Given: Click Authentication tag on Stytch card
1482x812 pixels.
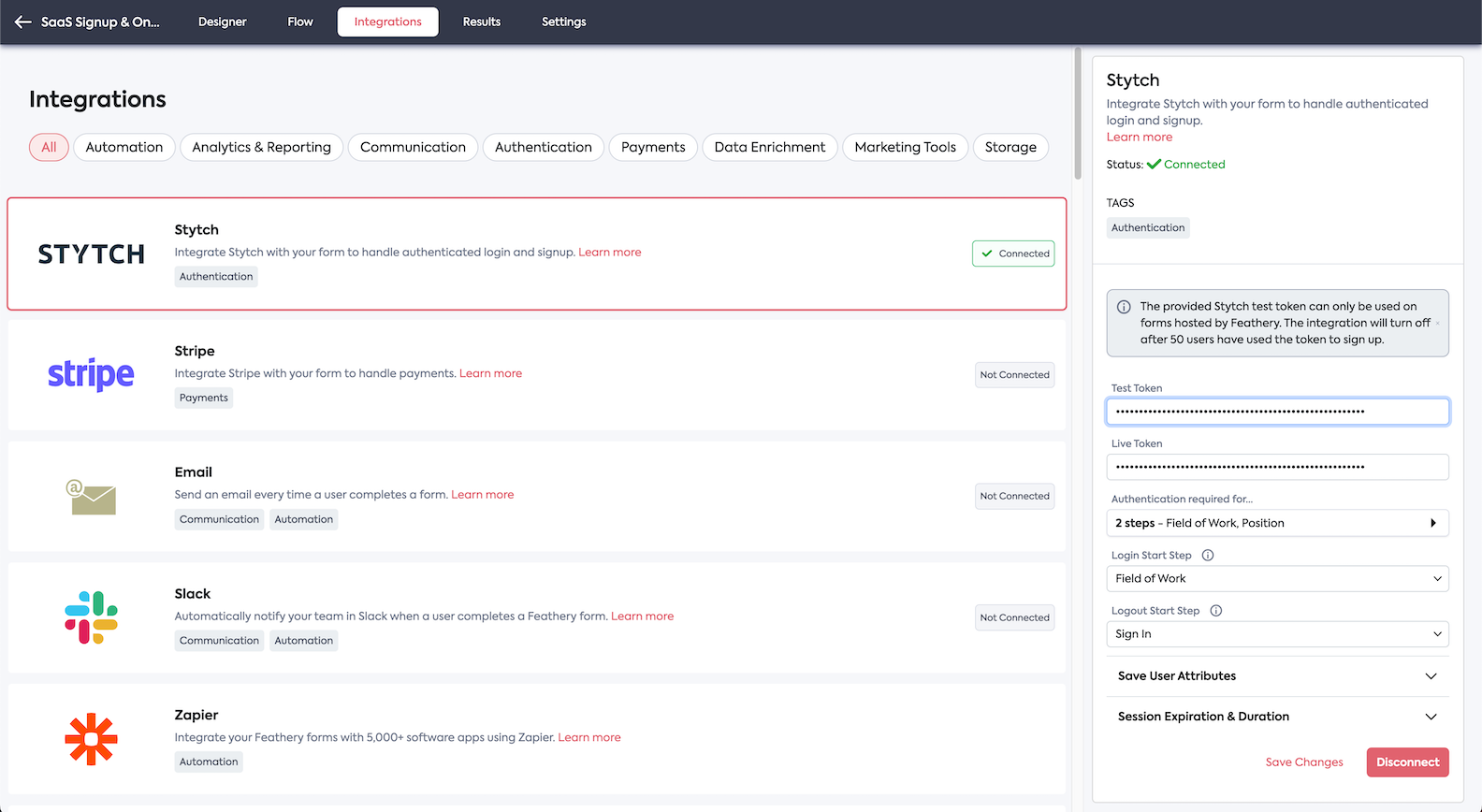Looking at the screenshot, I should click(x=216, y=277).
